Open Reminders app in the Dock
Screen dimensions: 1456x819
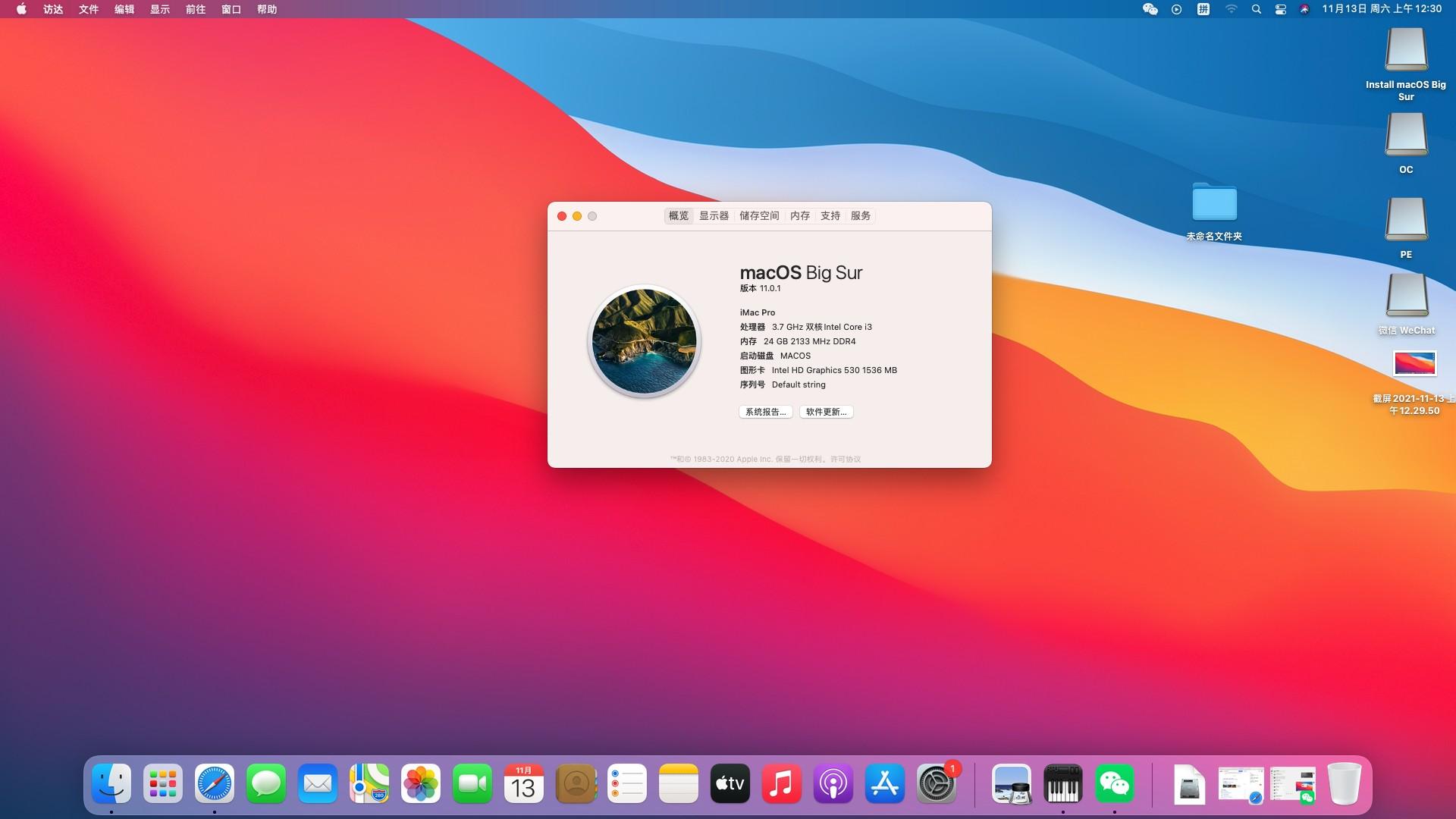coord(627,783)
